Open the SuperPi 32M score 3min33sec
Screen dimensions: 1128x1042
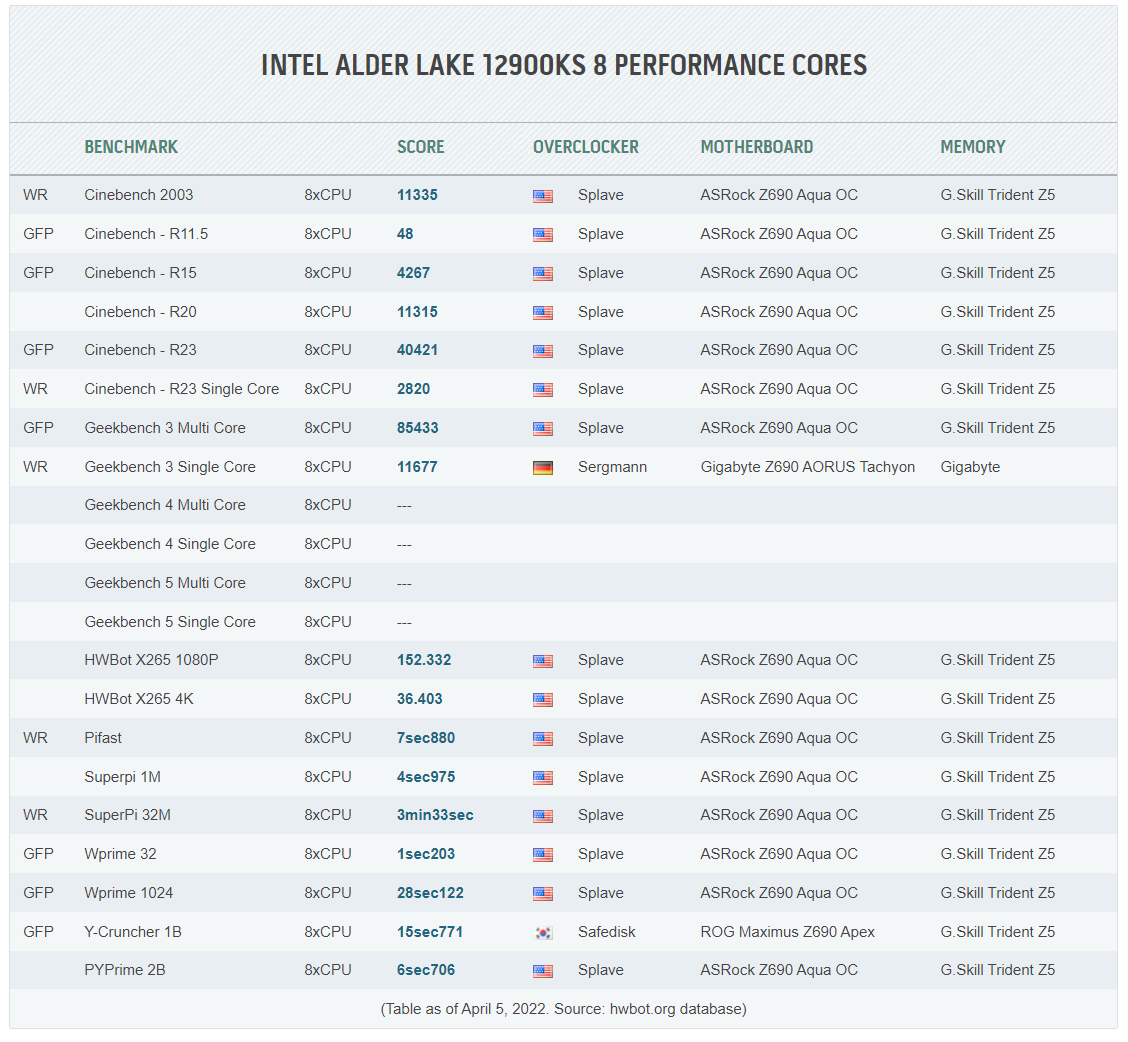pyautogui.click(x=435, y=815)
